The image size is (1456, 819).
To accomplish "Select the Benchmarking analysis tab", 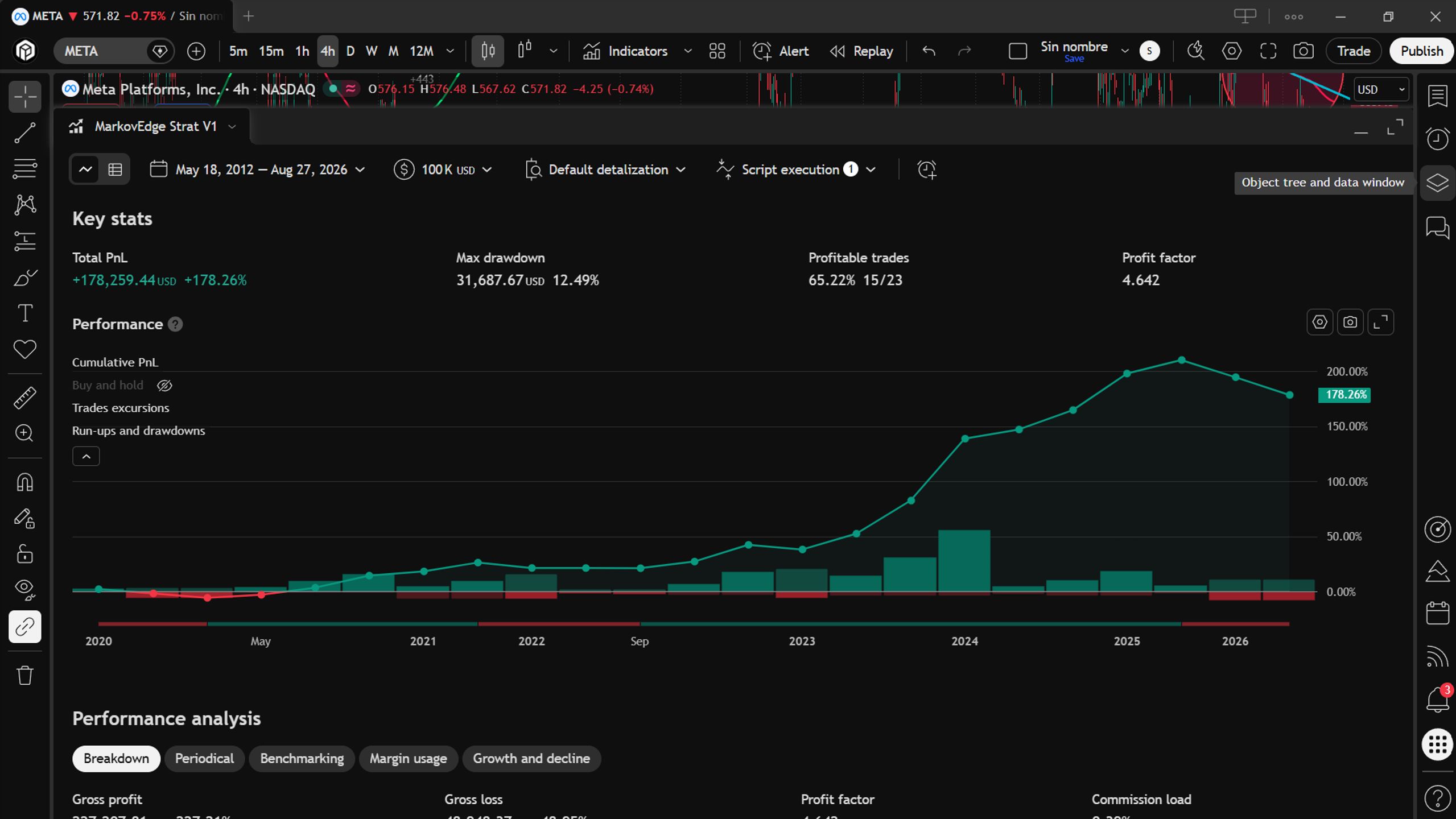I will (302, 759).
